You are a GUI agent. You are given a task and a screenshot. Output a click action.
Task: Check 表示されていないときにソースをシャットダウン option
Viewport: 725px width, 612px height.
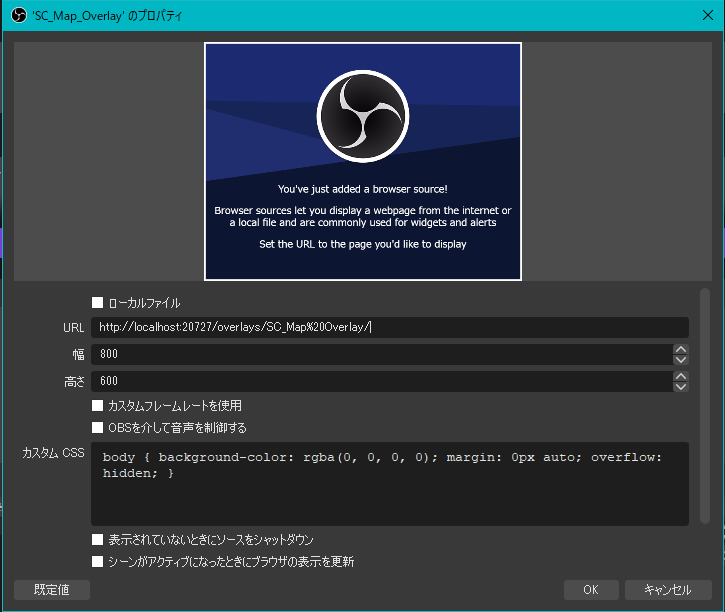click(97, 539)
